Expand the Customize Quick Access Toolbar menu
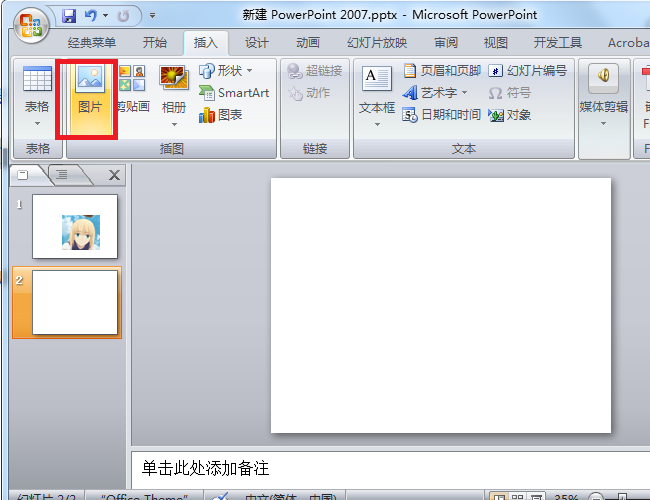The width and height of the screenshot is (650, 500). [152, 16]
